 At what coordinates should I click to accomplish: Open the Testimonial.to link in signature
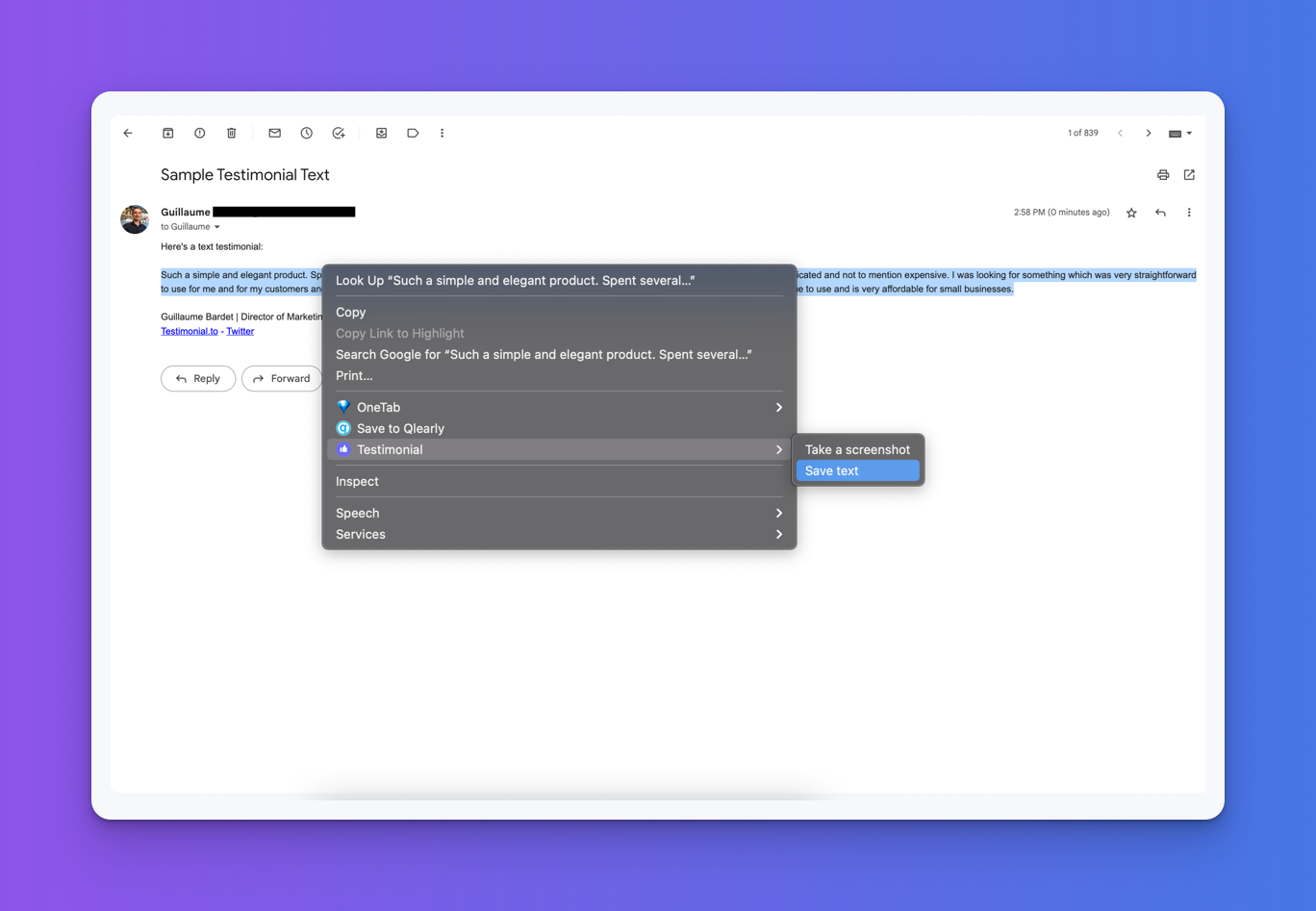click(189, 331)
